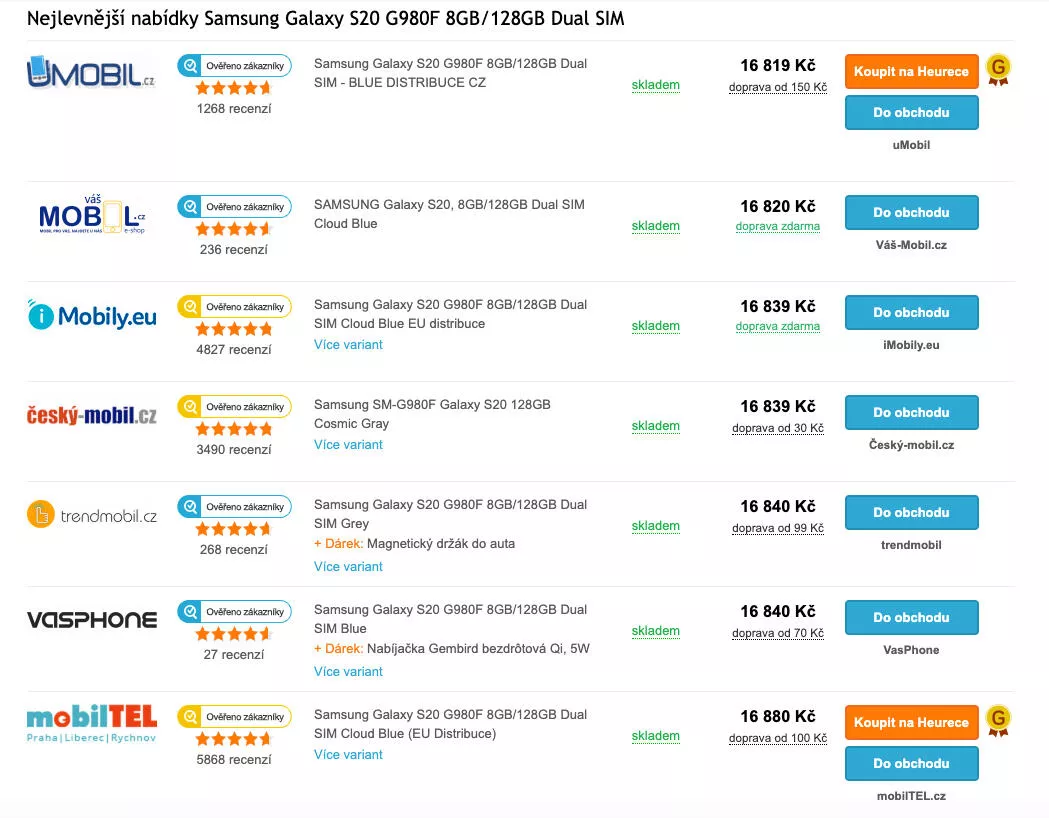Click the uMobil.cz shop logo

[91, 72]
